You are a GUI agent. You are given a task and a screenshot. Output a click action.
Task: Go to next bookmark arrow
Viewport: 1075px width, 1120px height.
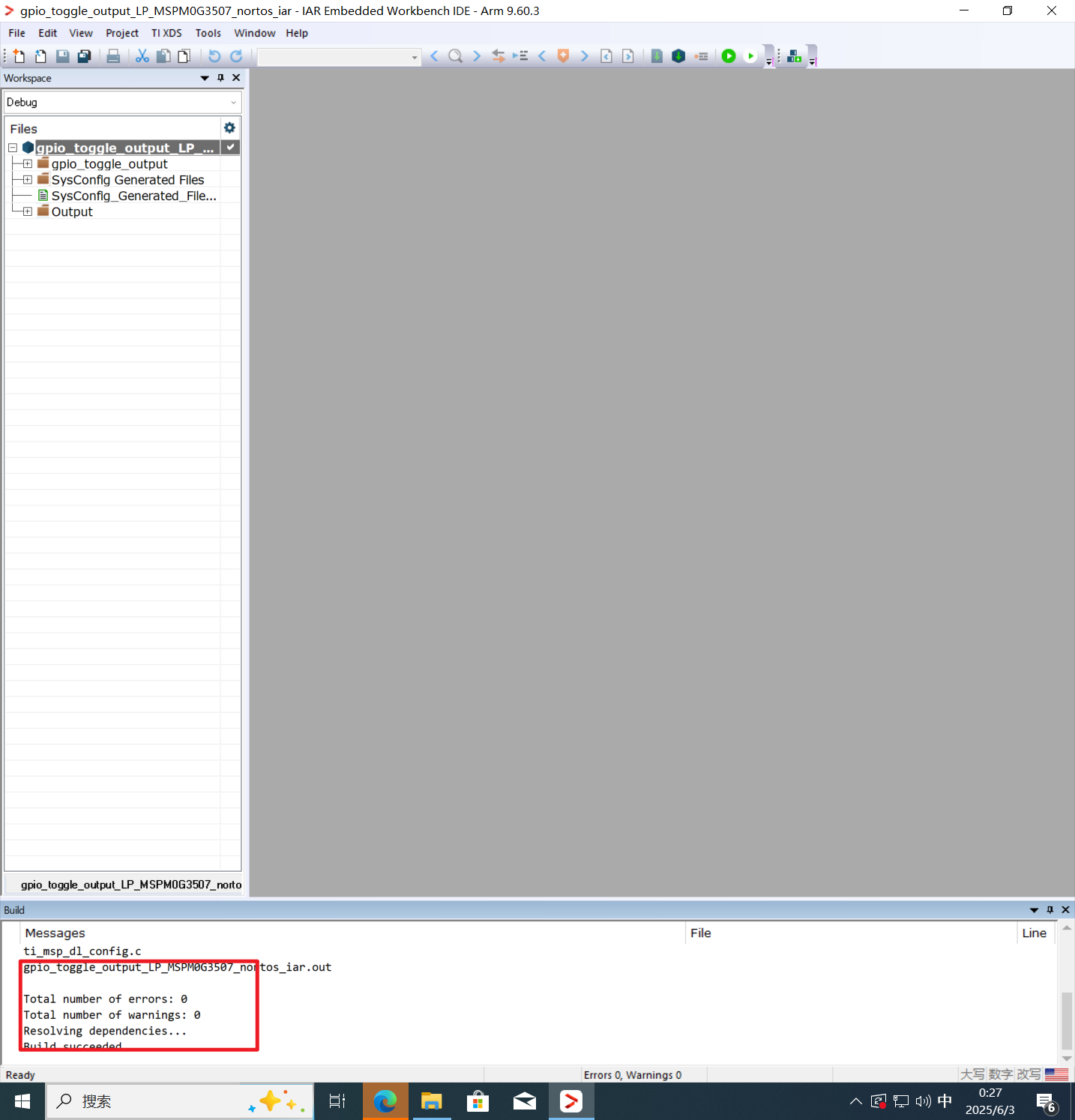point(585,56)
